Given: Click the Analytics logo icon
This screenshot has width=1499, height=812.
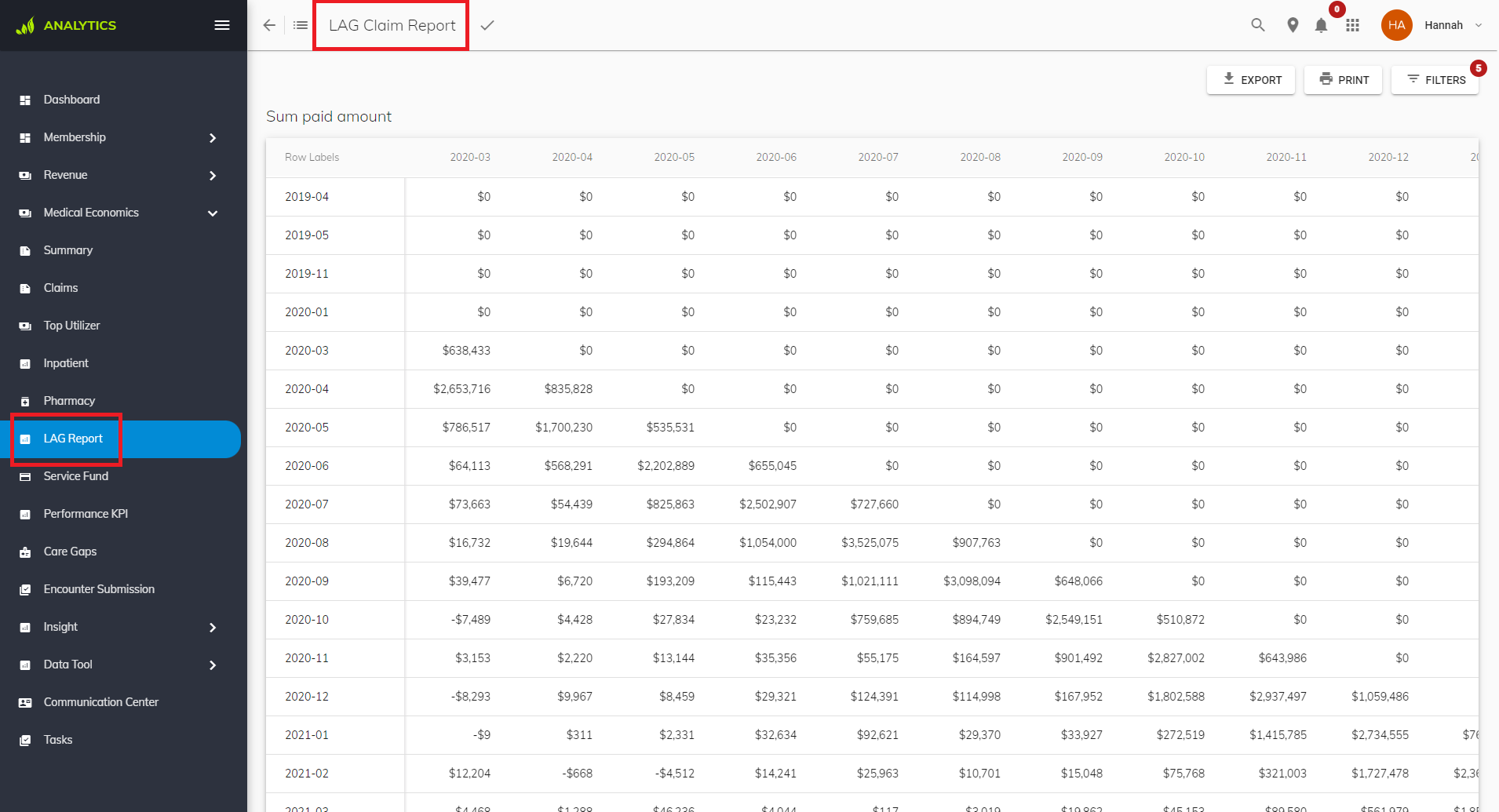Looking at the screenshot, I should pyautogui.click(x=25, y=26).
